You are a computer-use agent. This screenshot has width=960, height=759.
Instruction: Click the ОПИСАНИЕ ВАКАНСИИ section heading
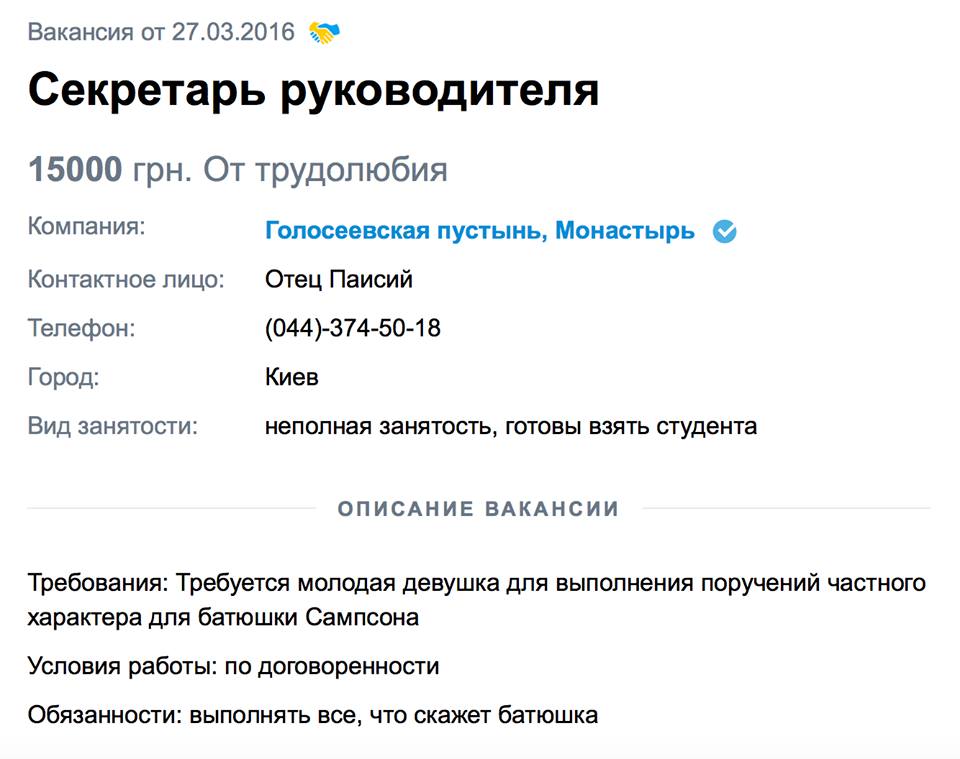(x=478, y=509)
